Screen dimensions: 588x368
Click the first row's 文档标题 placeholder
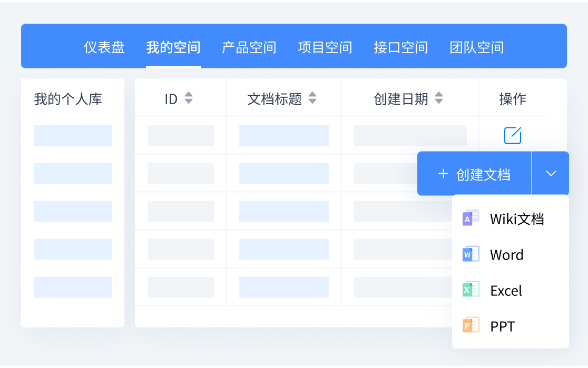284,135
